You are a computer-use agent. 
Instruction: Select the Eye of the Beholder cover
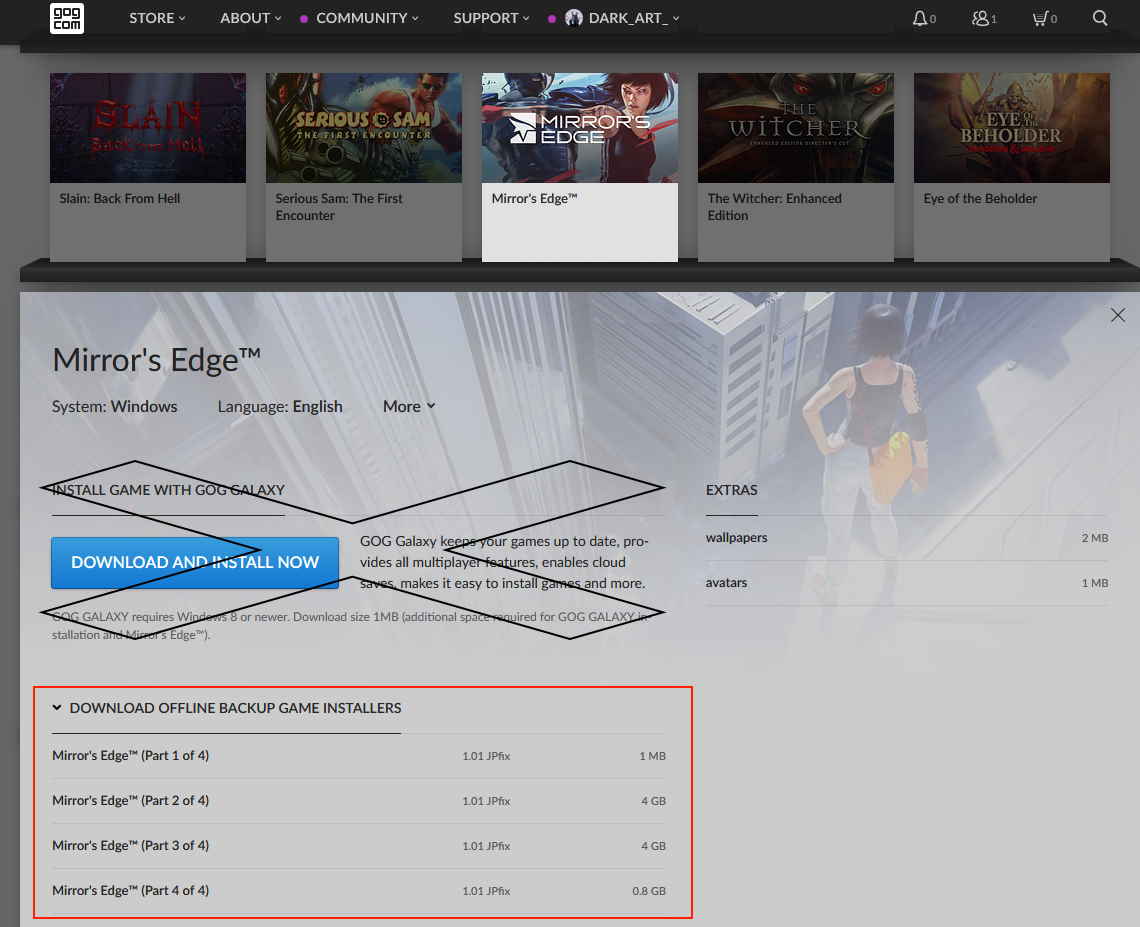[x=1011, y=128]
